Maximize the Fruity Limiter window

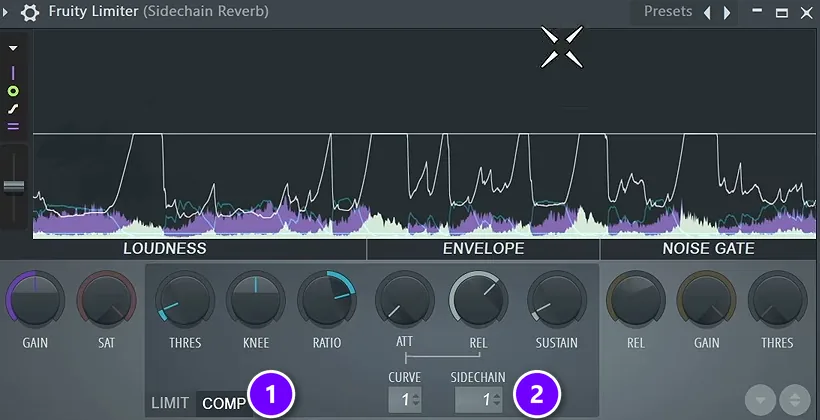(x=782, y=13)
